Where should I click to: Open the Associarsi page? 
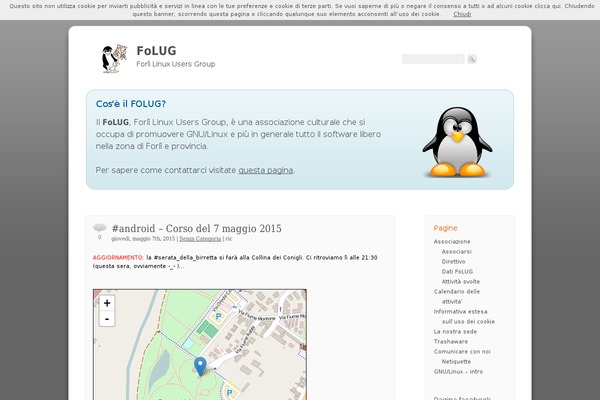point(456,251)
